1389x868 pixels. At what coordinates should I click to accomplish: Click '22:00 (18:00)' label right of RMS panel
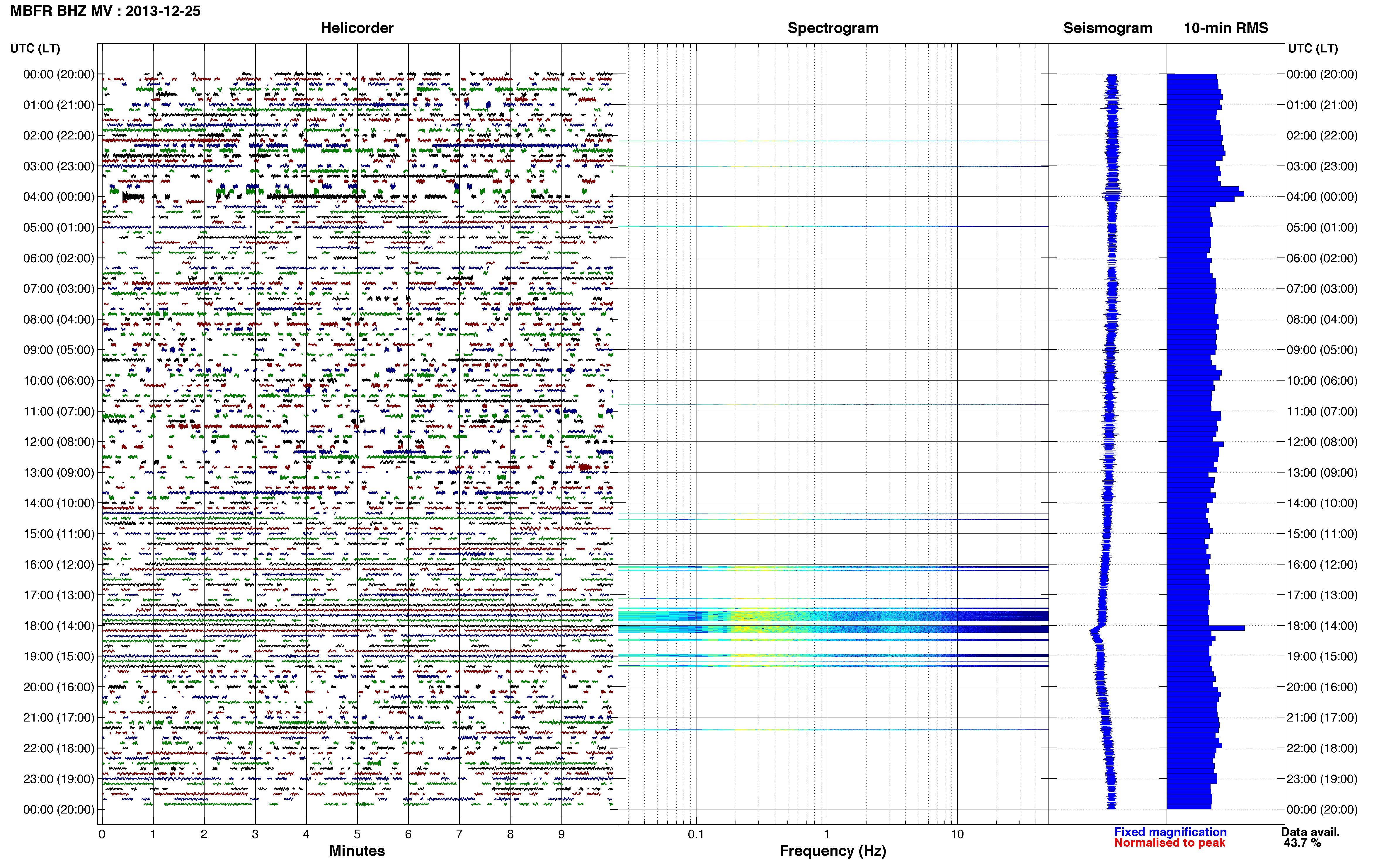click(x=1322, y=748)
